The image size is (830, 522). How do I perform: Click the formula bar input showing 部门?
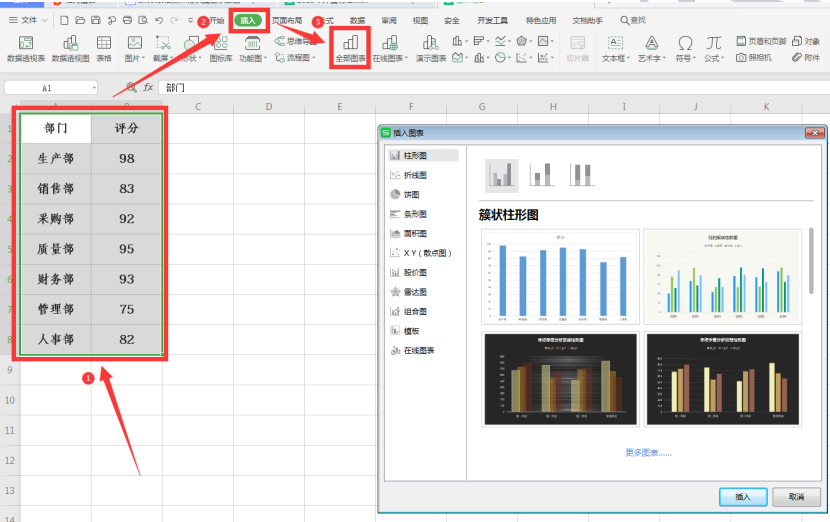point(492,88)
